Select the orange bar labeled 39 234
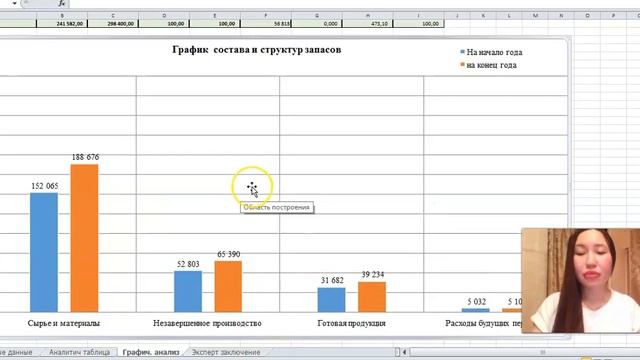The width and height of the screenshot is (640, 360). tap(372, 297)
